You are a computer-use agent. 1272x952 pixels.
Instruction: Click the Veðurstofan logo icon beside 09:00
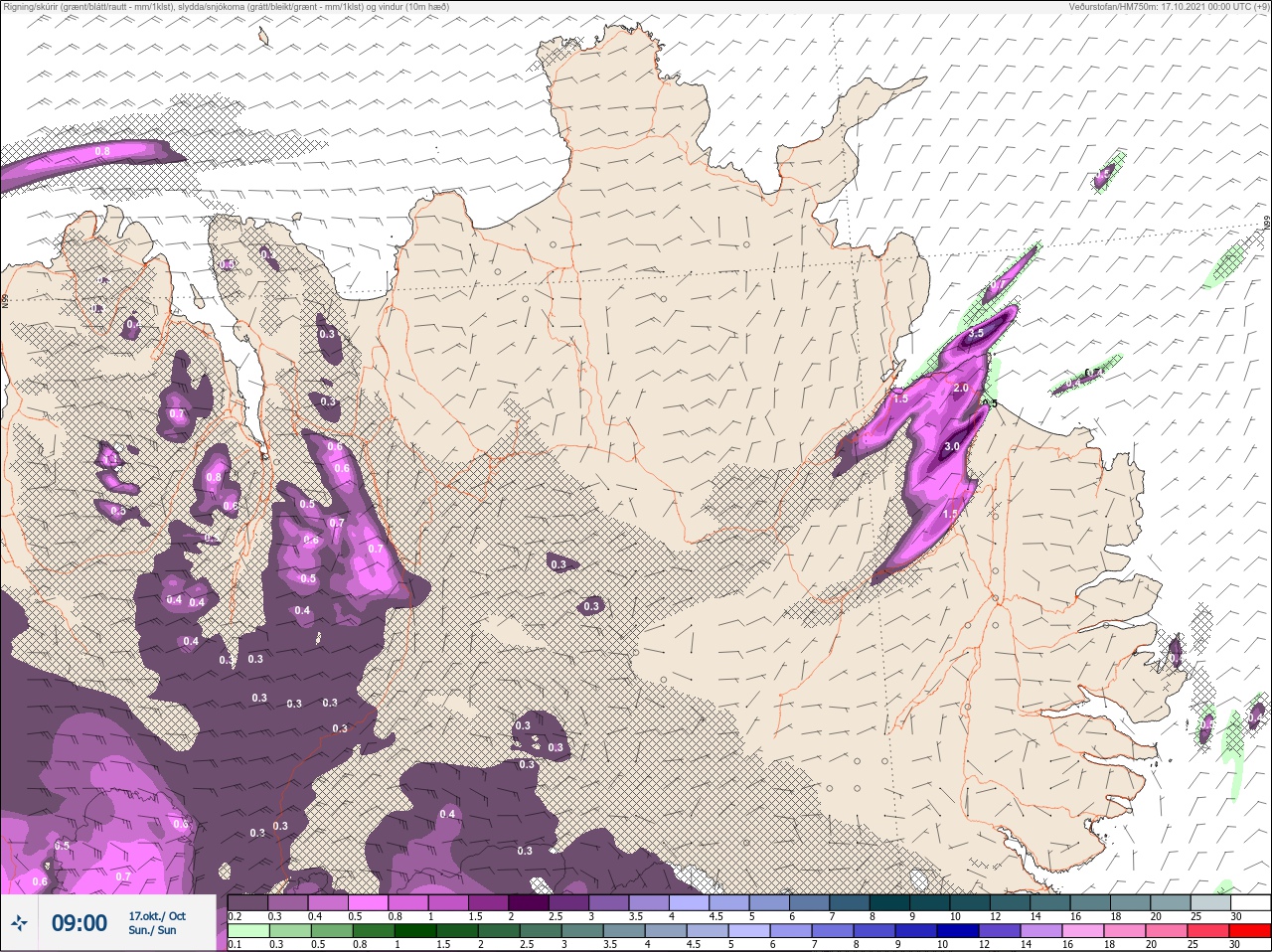(x=19, y=923)
